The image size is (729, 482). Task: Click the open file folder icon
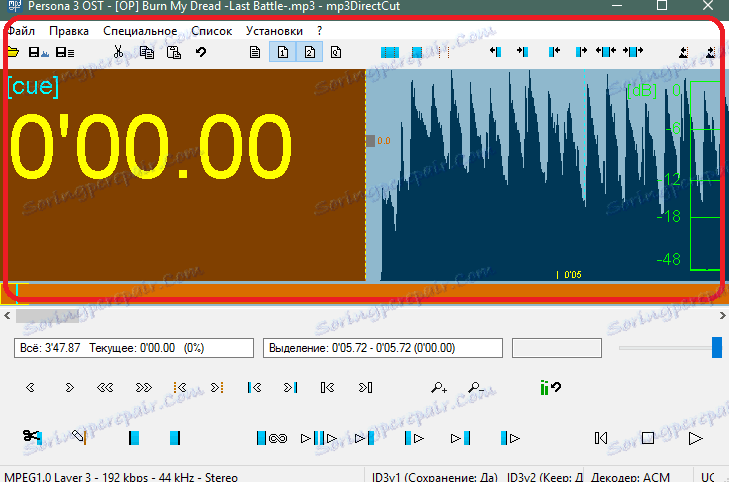coord(13,52)
